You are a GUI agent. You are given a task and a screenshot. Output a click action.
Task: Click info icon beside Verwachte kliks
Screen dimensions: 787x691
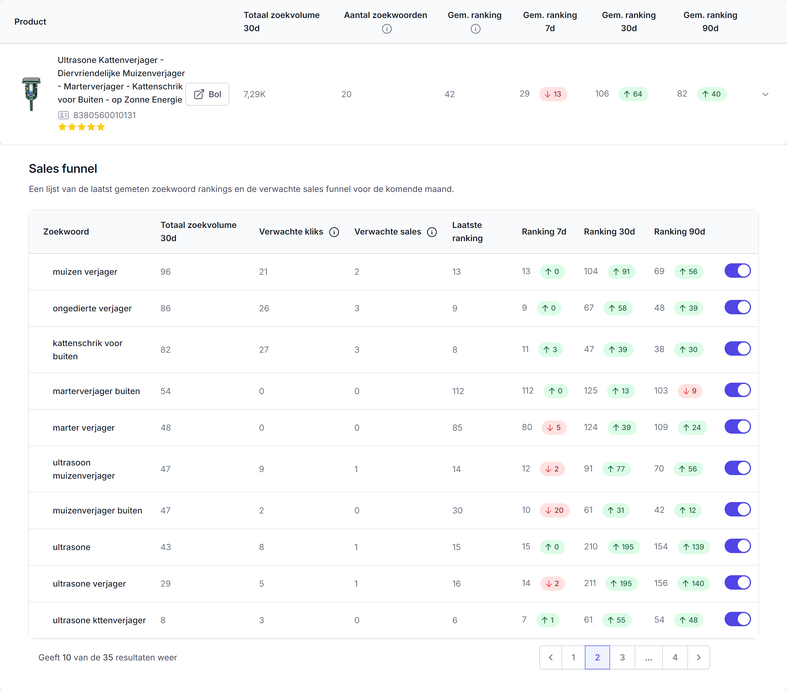[334, 232]
